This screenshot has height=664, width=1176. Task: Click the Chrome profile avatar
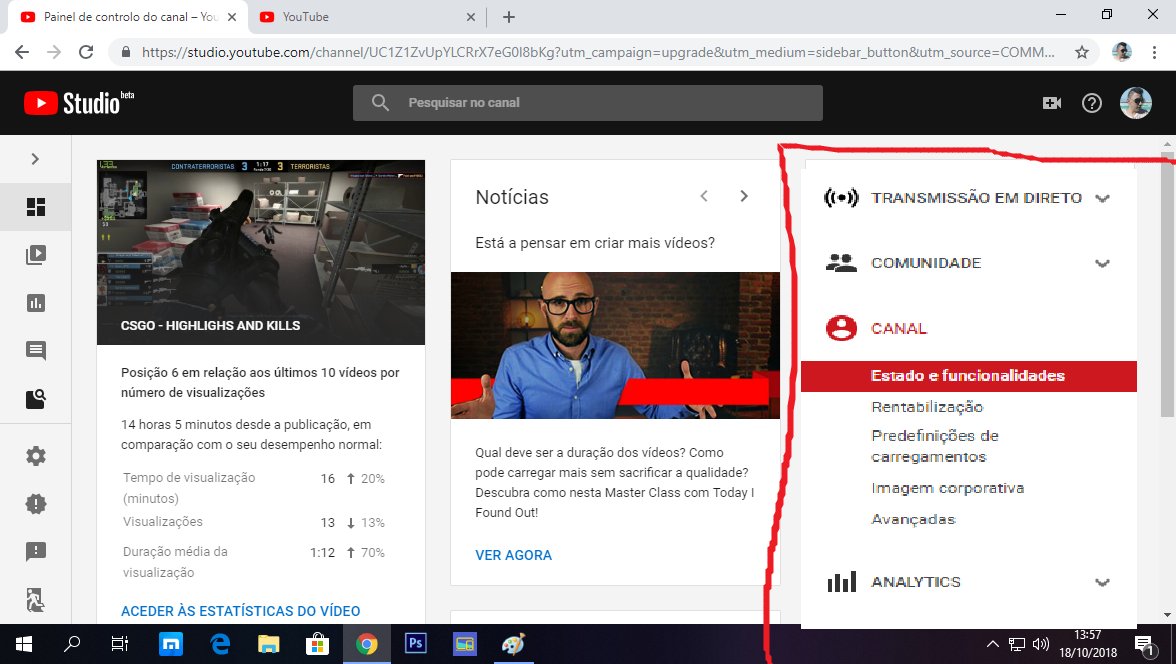click(x=1121, y=52)
